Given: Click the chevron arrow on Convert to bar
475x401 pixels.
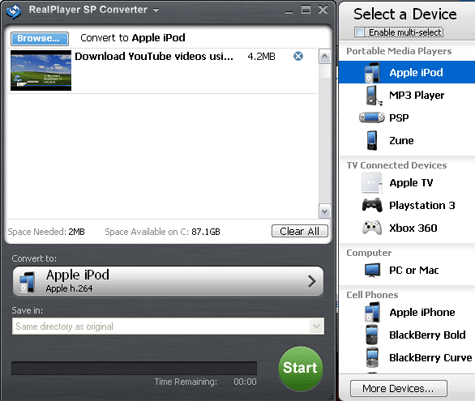Looking at the screenshot, I should tap(312, 281).
